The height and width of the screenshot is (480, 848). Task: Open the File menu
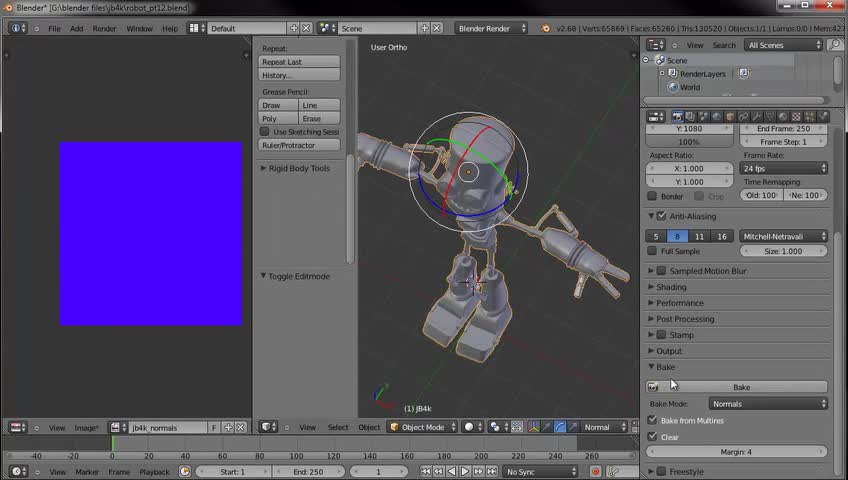(x=54, y=29)
